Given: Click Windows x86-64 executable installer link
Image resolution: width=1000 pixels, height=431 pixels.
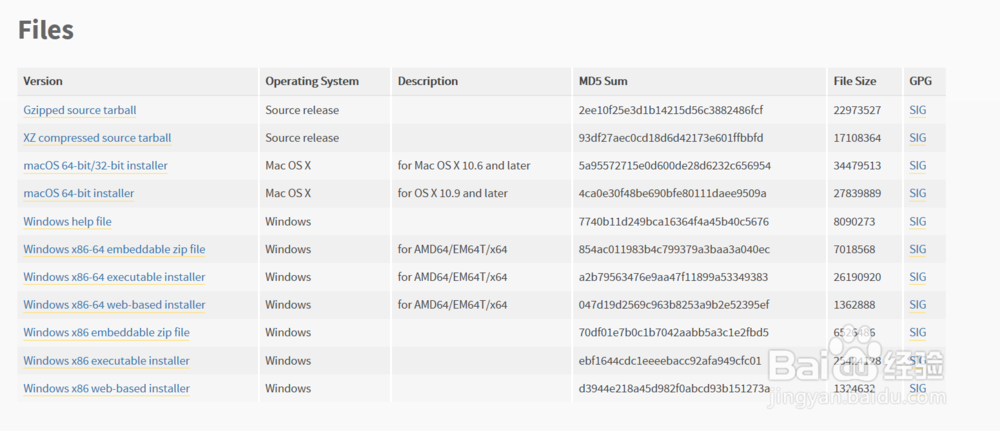Looking at the screenshot, I should click(x=114, y=277).
